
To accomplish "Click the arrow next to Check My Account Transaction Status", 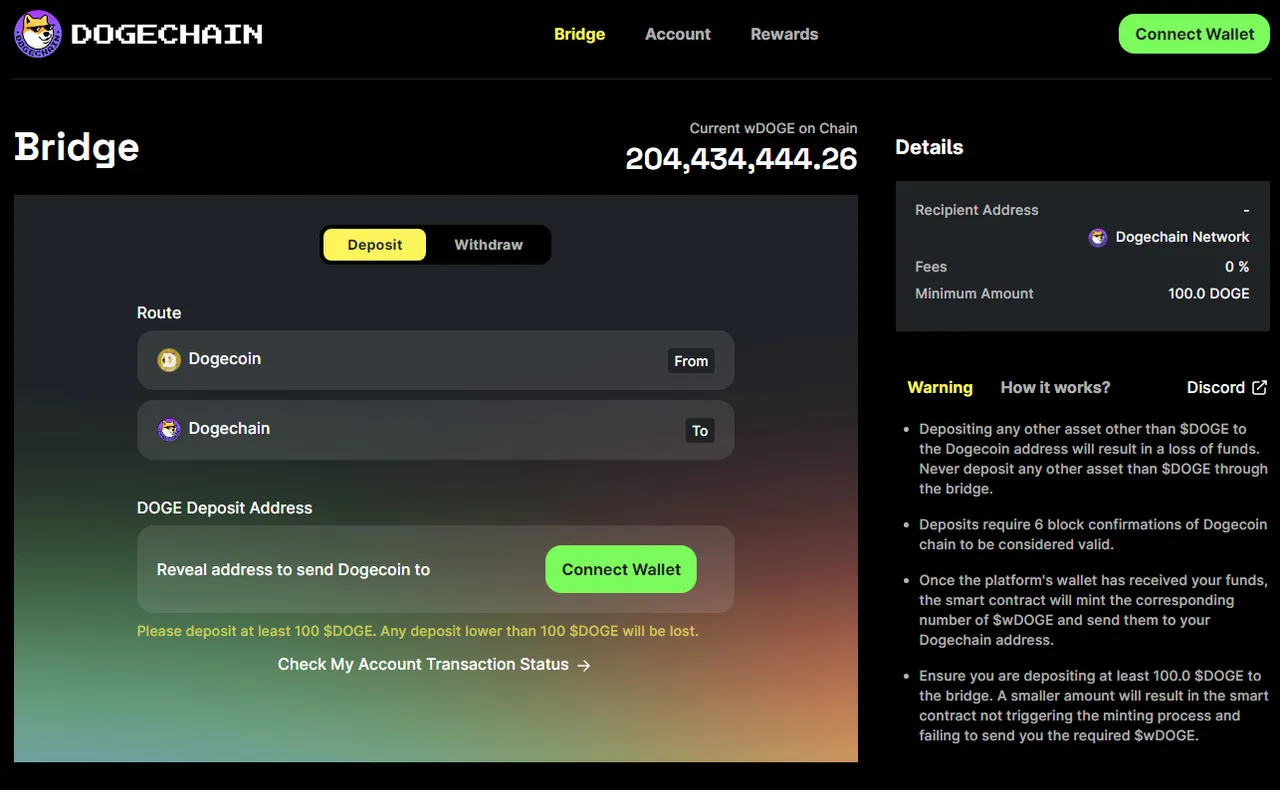I will (584, 665).
